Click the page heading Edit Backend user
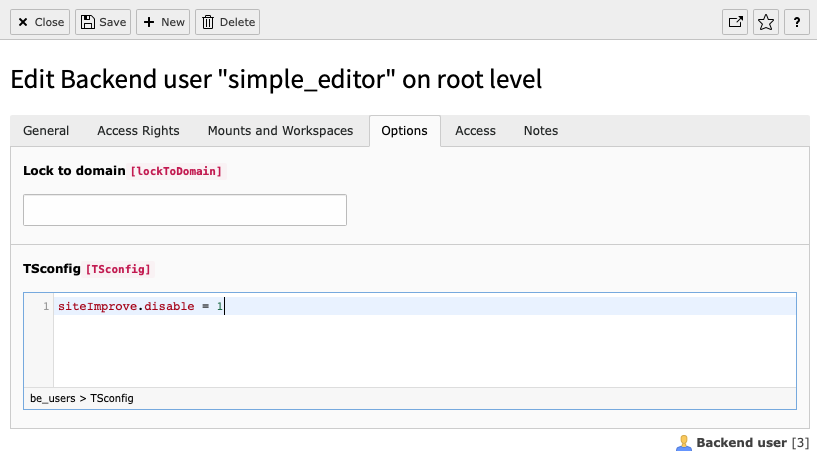This screenshot has height=458, width=817. [276, 80]
